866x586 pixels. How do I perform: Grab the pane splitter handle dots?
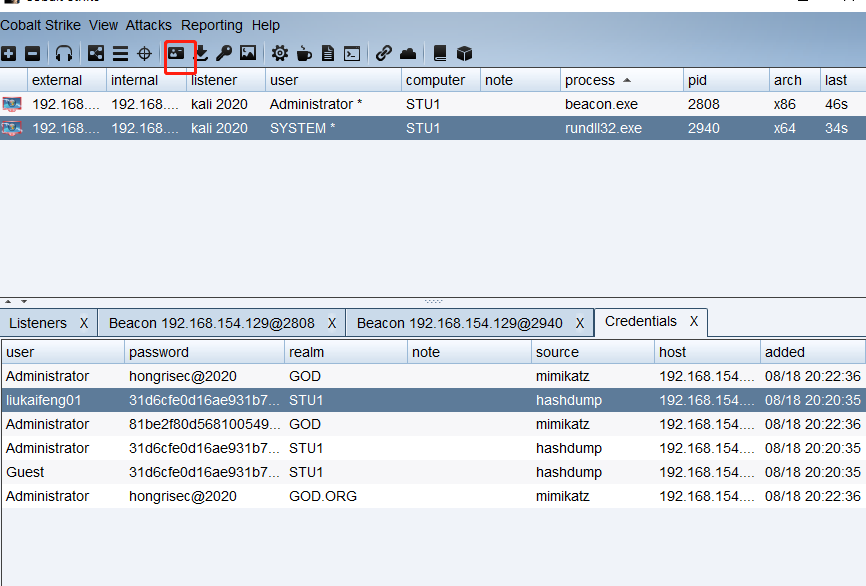coord(434,302)
